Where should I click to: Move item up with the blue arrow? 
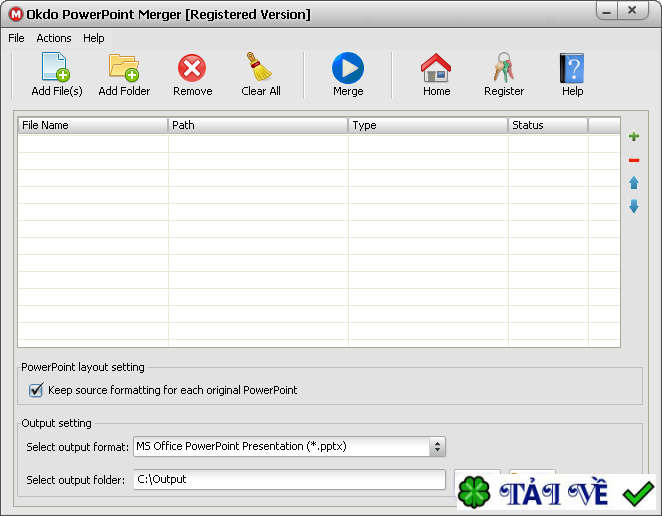[634, 183]
